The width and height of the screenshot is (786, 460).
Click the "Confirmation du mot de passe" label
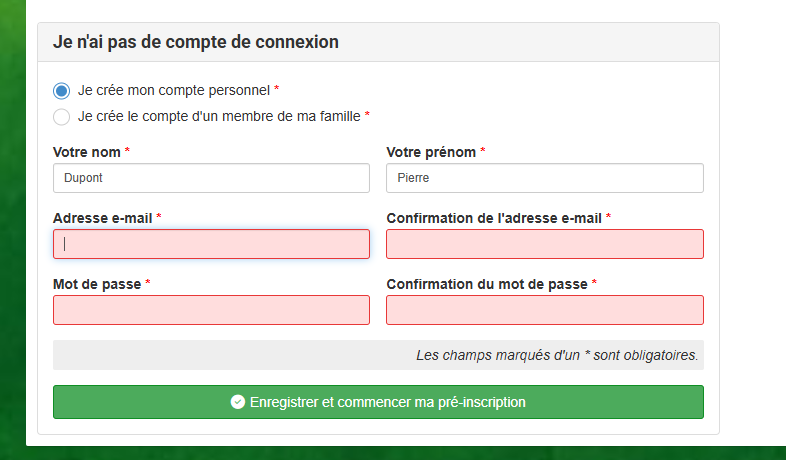click(487, 284)
